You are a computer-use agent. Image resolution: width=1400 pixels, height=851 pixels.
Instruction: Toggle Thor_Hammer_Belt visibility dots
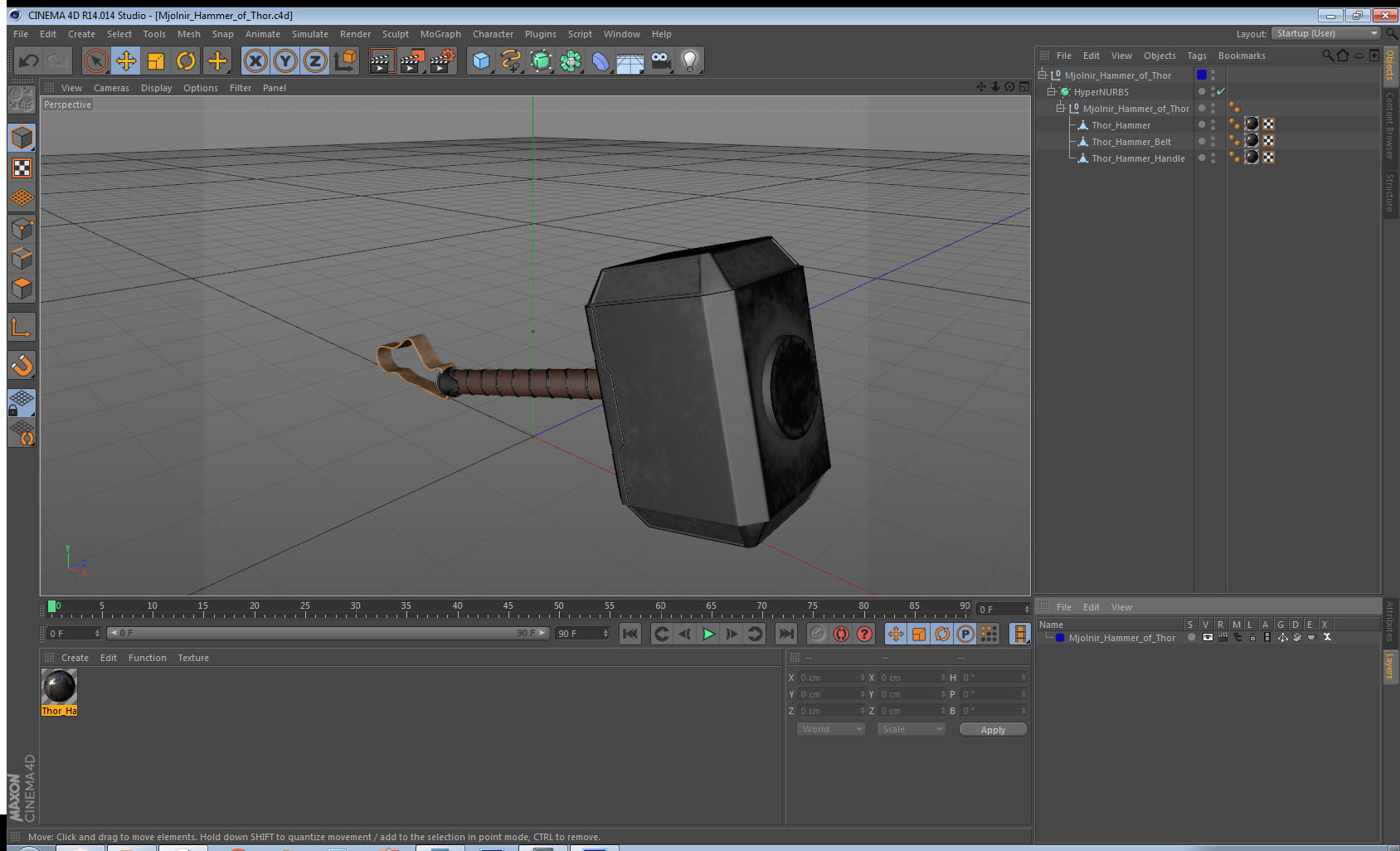1213,141
